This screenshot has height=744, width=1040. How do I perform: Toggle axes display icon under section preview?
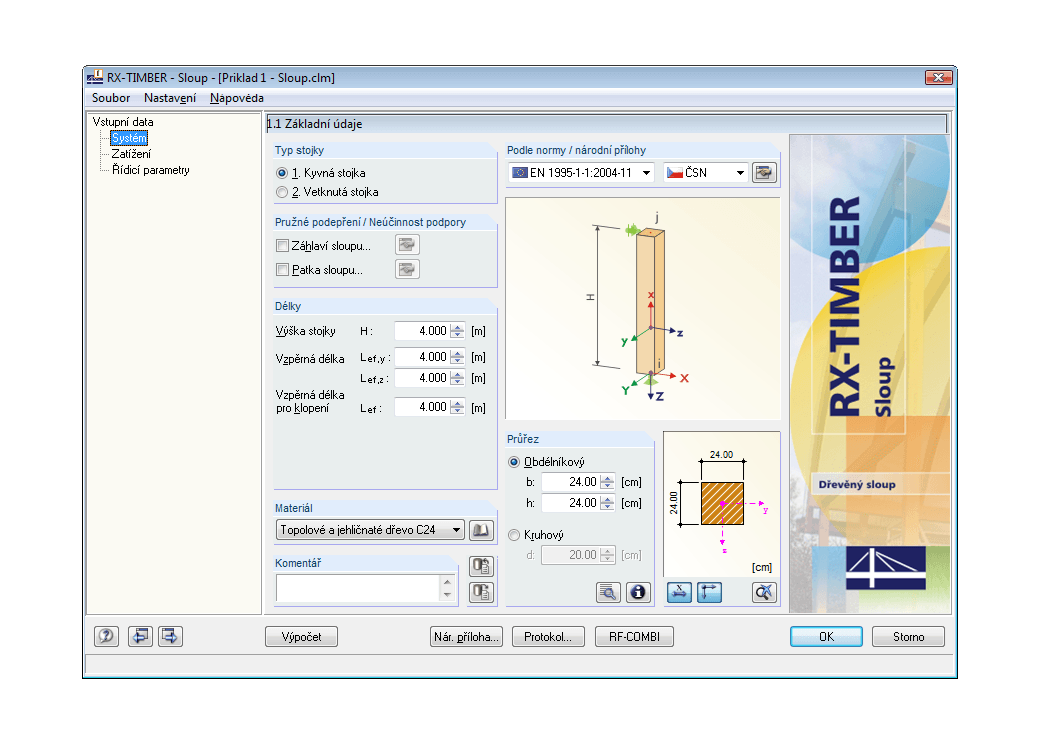709,592
